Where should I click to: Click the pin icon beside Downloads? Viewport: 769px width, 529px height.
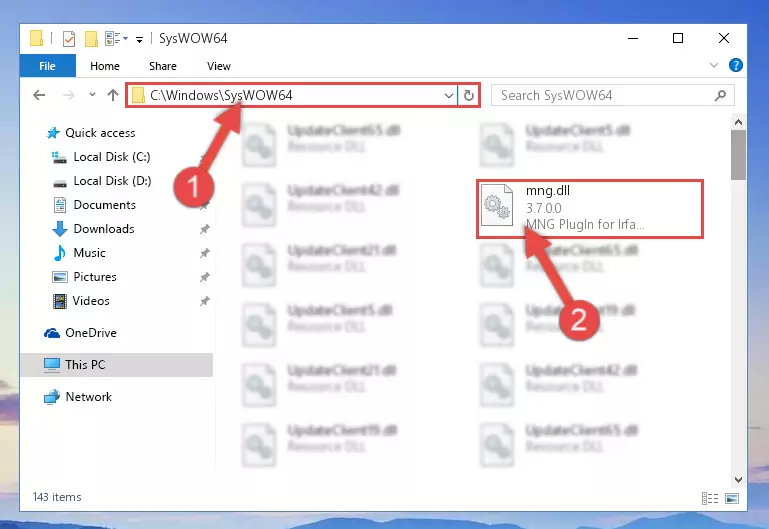pyautogui.click(x=205, y=229)
